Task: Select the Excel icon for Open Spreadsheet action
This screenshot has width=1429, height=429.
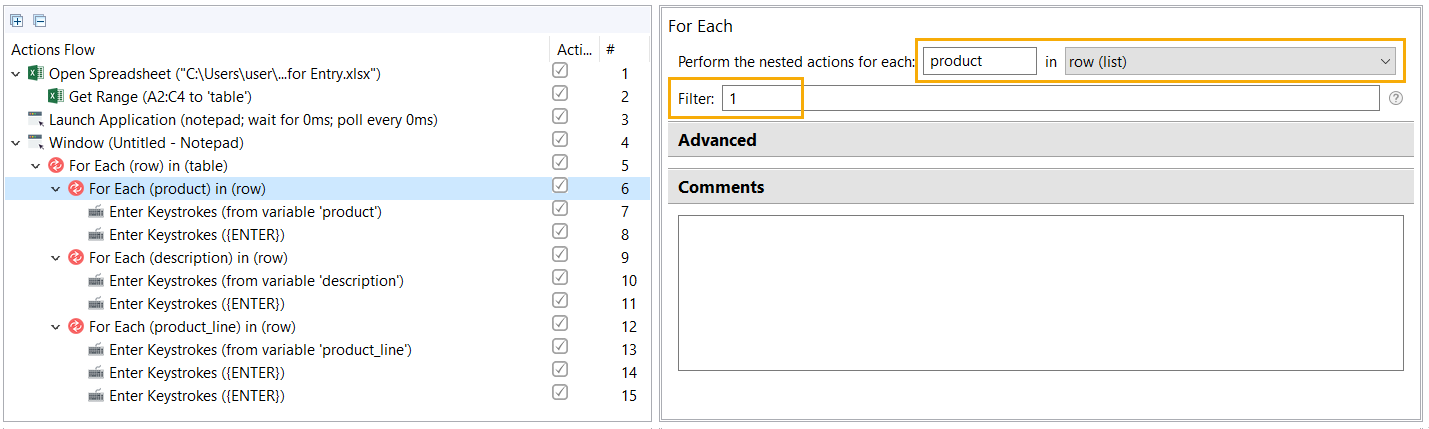Action: click(36, 74)
